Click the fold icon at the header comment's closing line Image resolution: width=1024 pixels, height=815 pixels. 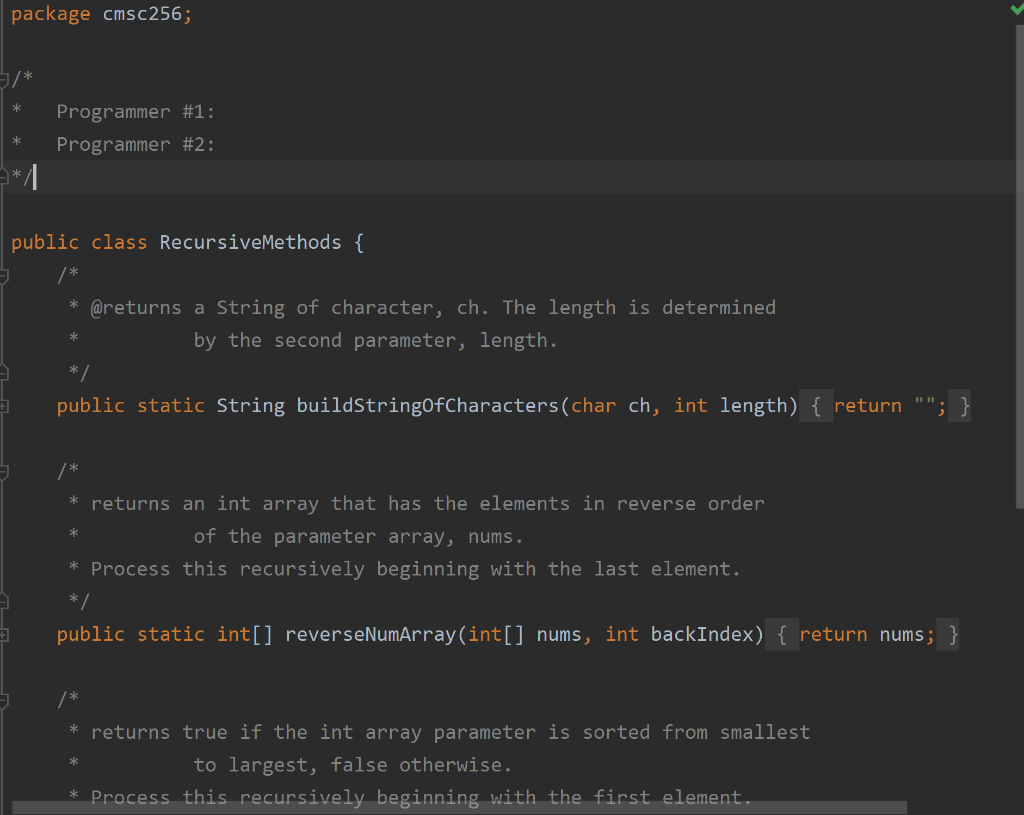pos(4,176)
